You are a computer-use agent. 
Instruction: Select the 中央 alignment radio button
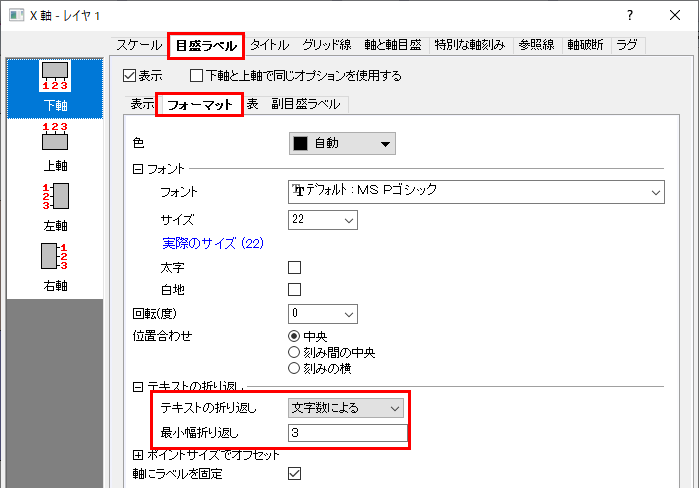pyautogui.click(x=294, y=336)
